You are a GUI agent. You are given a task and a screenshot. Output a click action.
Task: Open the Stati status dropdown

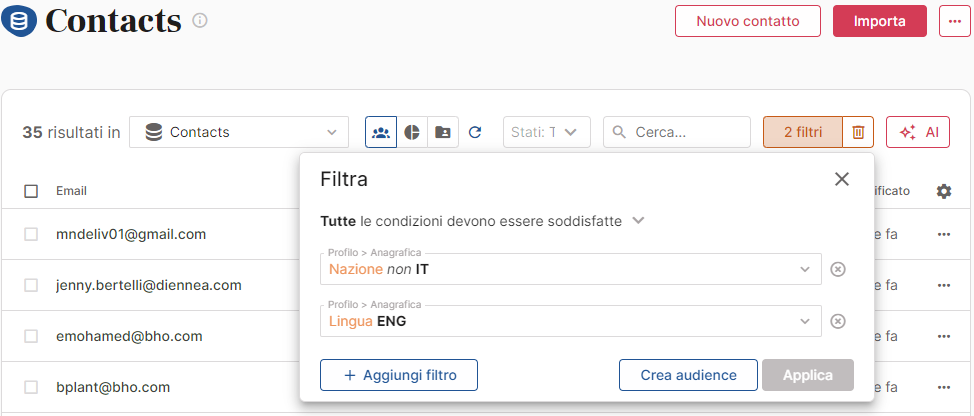click(547, 132)
